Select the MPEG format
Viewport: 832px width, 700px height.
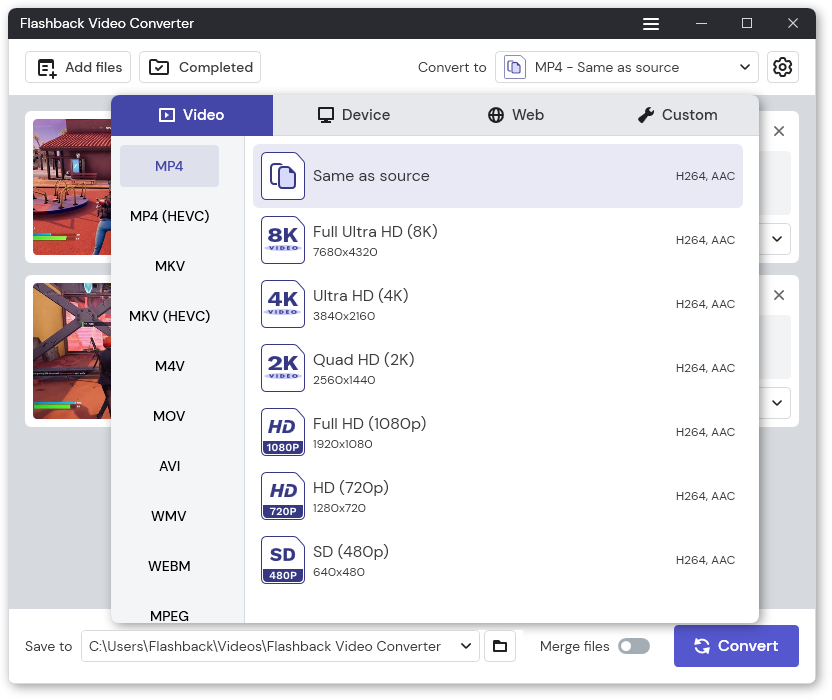[x=169, y=616]
